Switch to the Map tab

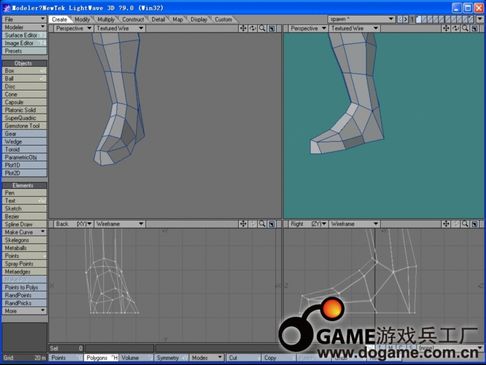point(177,19)
